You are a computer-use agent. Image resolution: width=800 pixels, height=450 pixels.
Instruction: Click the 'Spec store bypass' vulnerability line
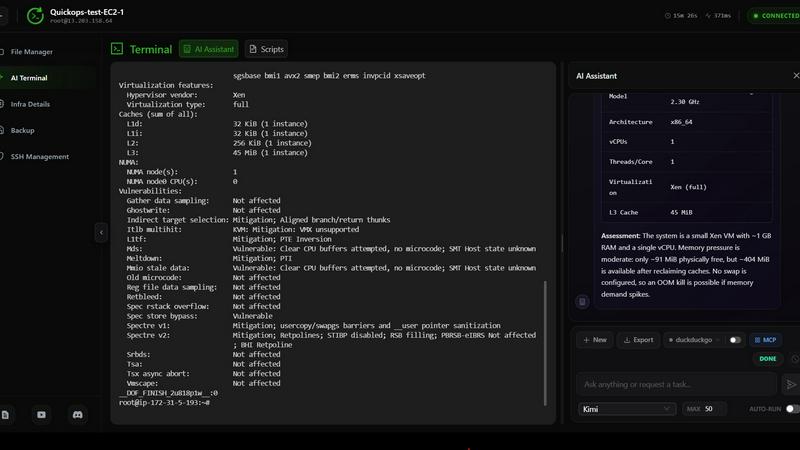[x=199, y=316]
